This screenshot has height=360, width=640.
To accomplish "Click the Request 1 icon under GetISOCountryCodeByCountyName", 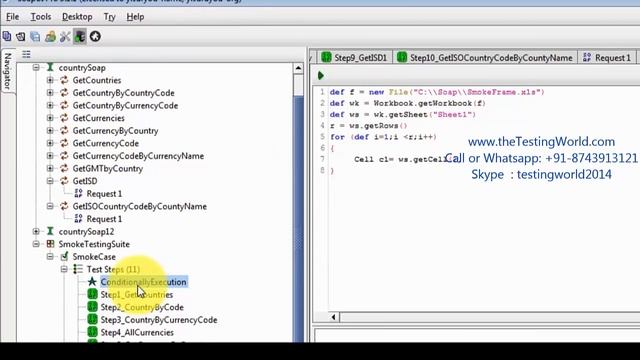I will (x=78, y=219).
